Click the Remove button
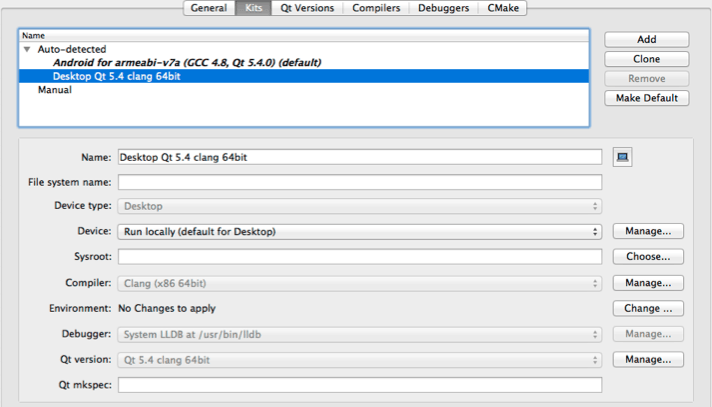 click(x=647, y=79)
